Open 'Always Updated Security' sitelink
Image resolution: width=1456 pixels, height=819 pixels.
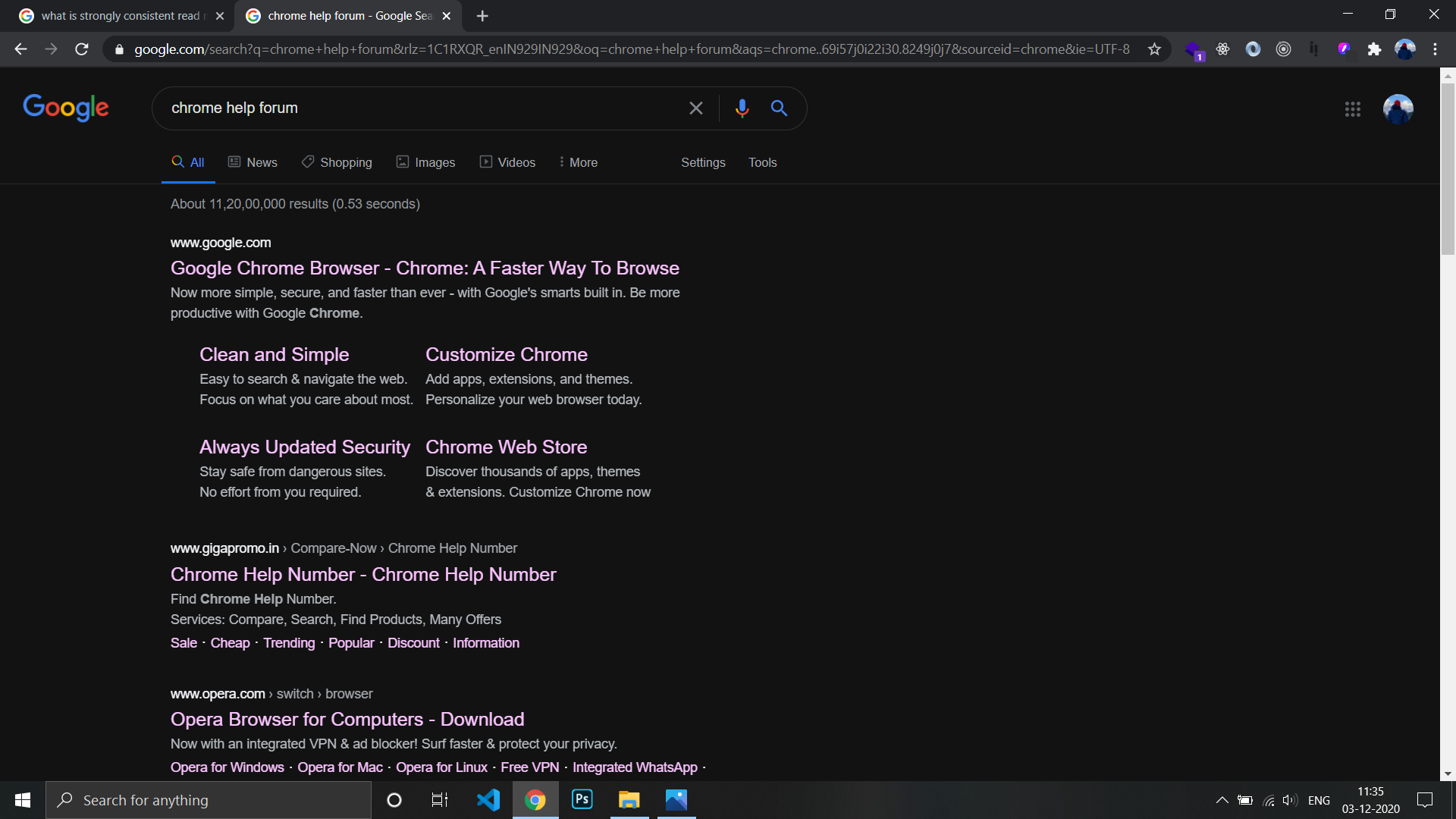[x=304, y=447]
